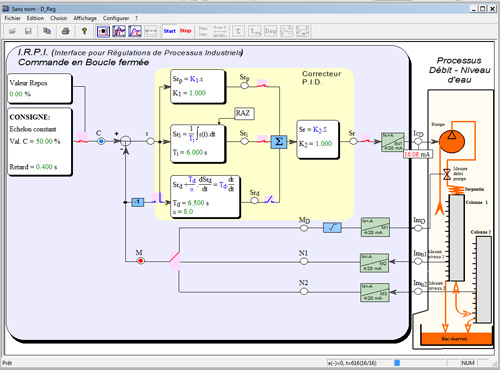Click the N/A converter block before Icp
The height and width of the screenshot is (370, 500).
(393, 142)
